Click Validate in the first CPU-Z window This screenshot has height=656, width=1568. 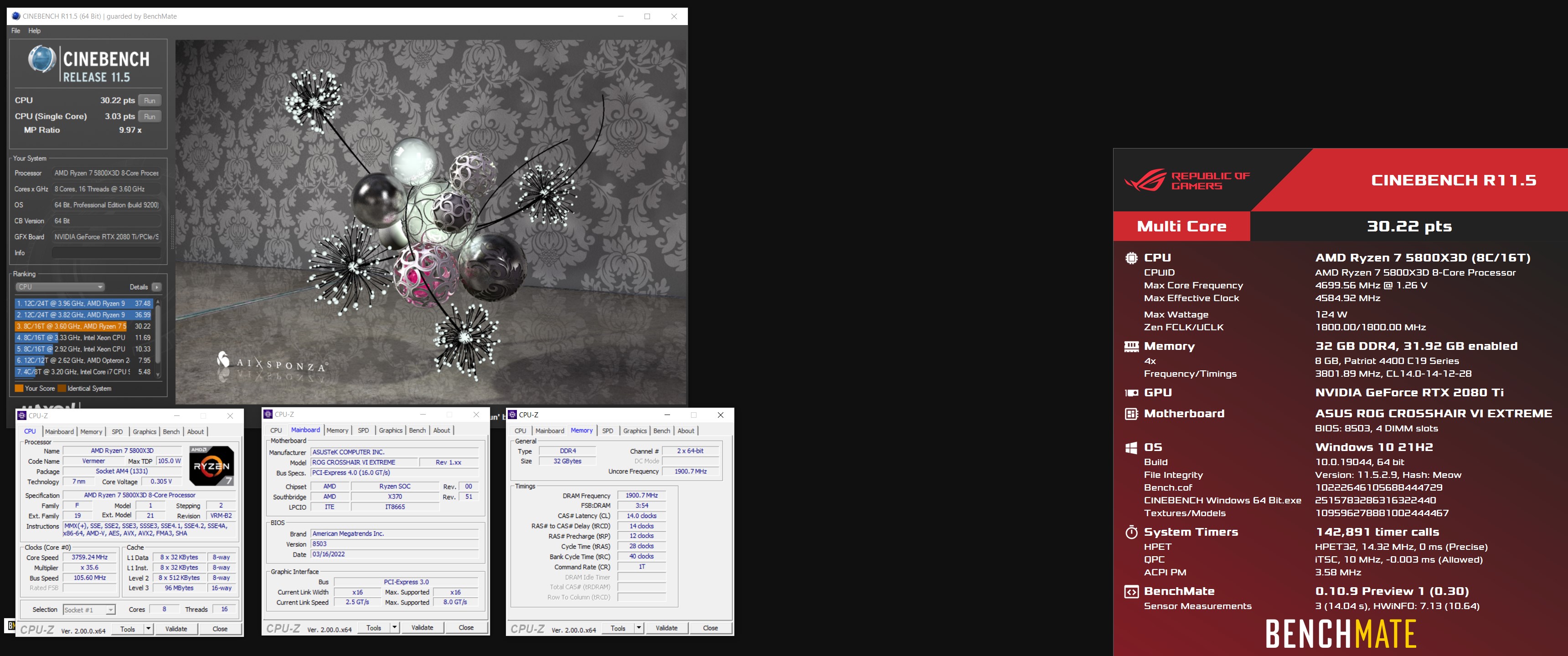pyautogui.click(x=176, y=629)
